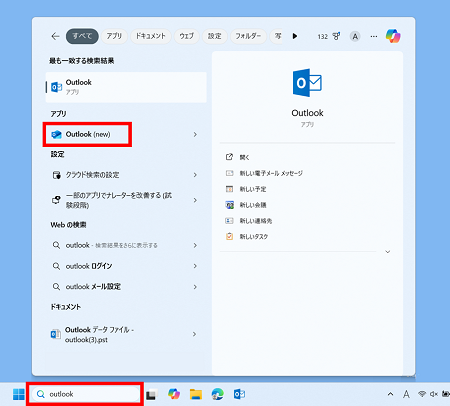Open the rewards points trophy icon
The image size is (450, 406).
(336, 36)
